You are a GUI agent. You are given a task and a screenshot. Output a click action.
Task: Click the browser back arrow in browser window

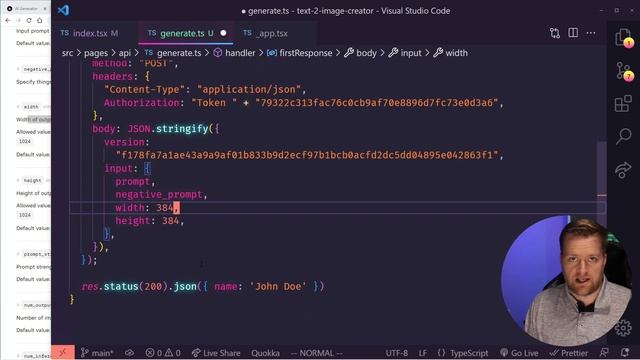8,20
